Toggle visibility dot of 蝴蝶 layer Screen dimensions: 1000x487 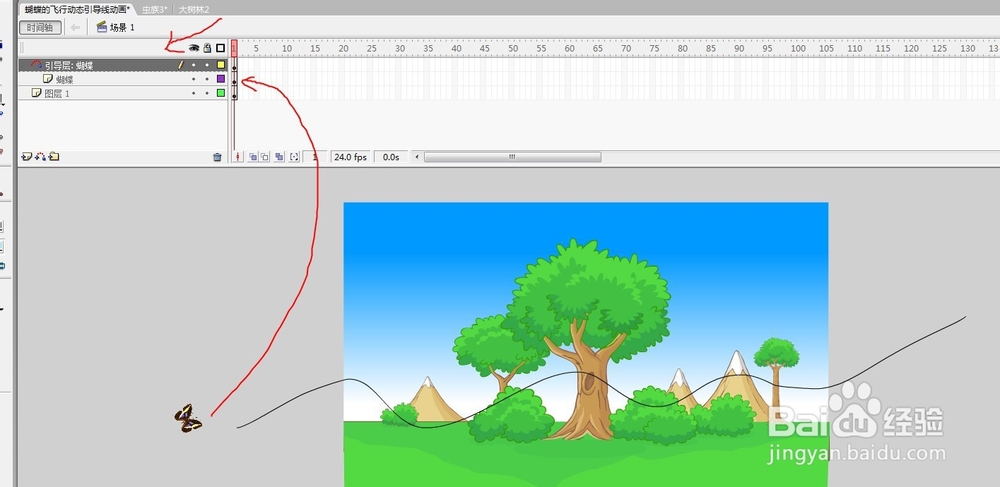194,79
